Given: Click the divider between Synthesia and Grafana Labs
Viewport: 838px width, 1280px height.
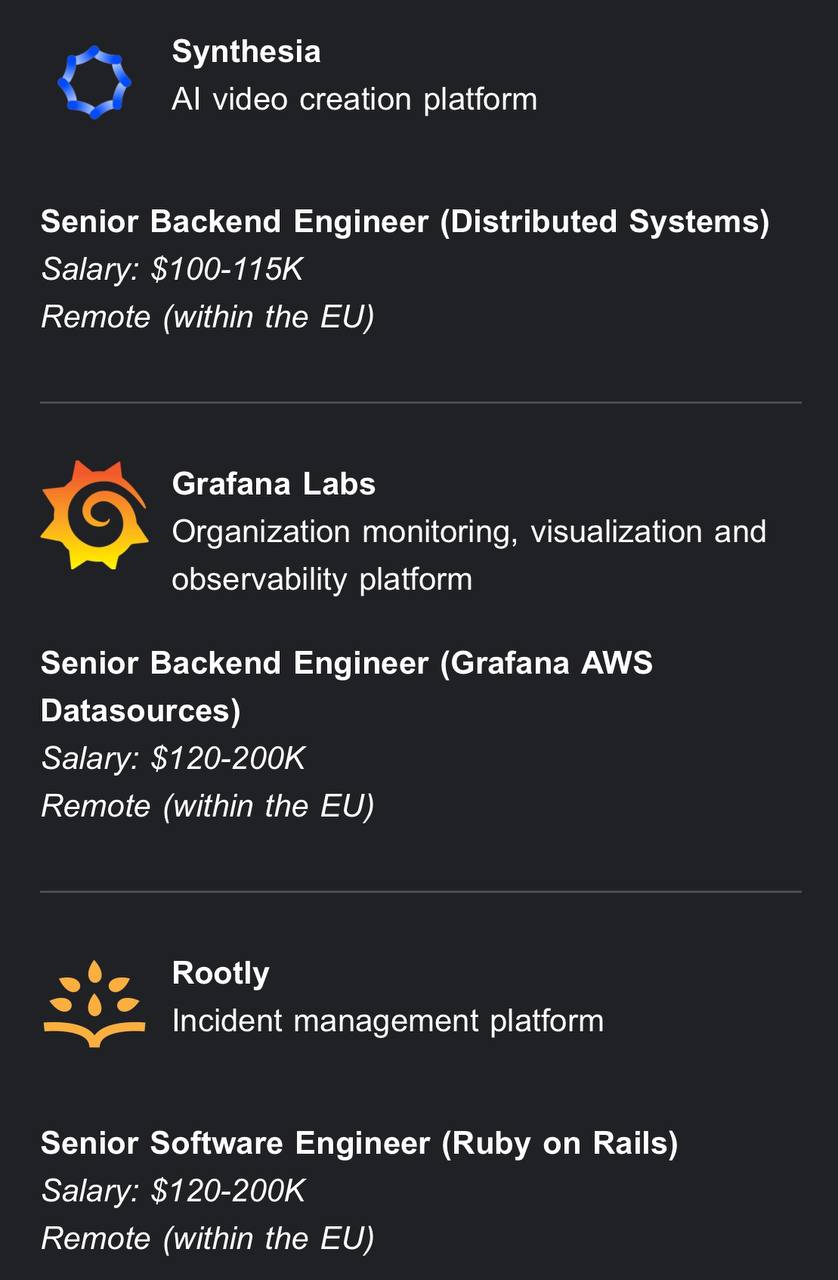Looking at the screenshot, I should [420, 402].
